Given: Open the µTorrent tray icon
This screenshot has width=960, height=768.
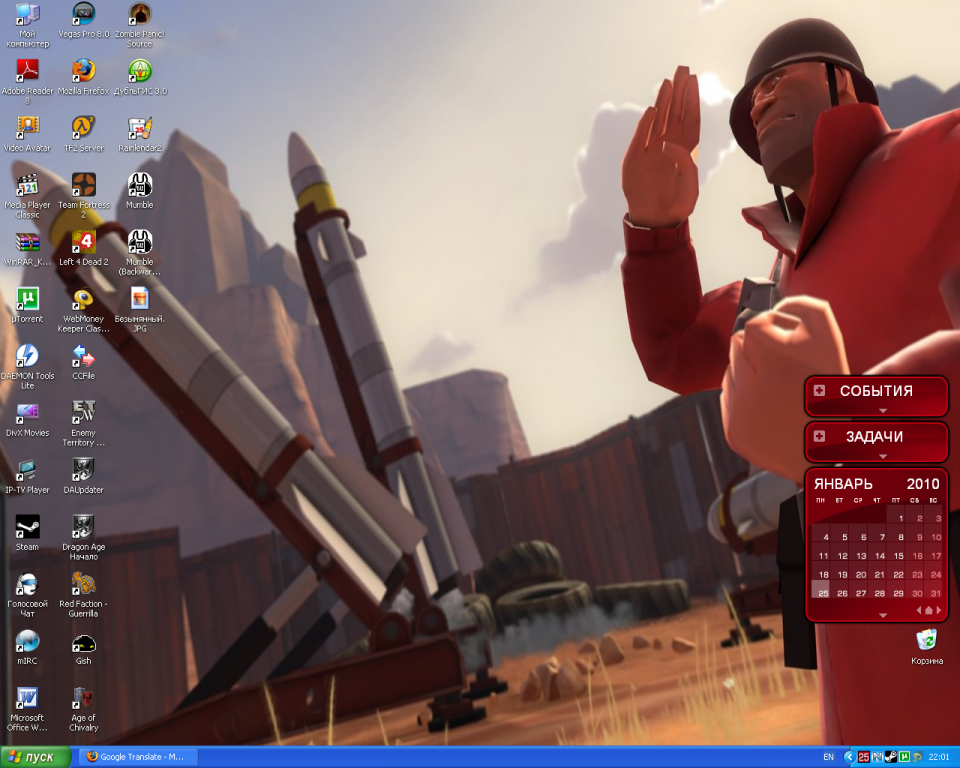Looking at the screenshot, I should (904, 757).
